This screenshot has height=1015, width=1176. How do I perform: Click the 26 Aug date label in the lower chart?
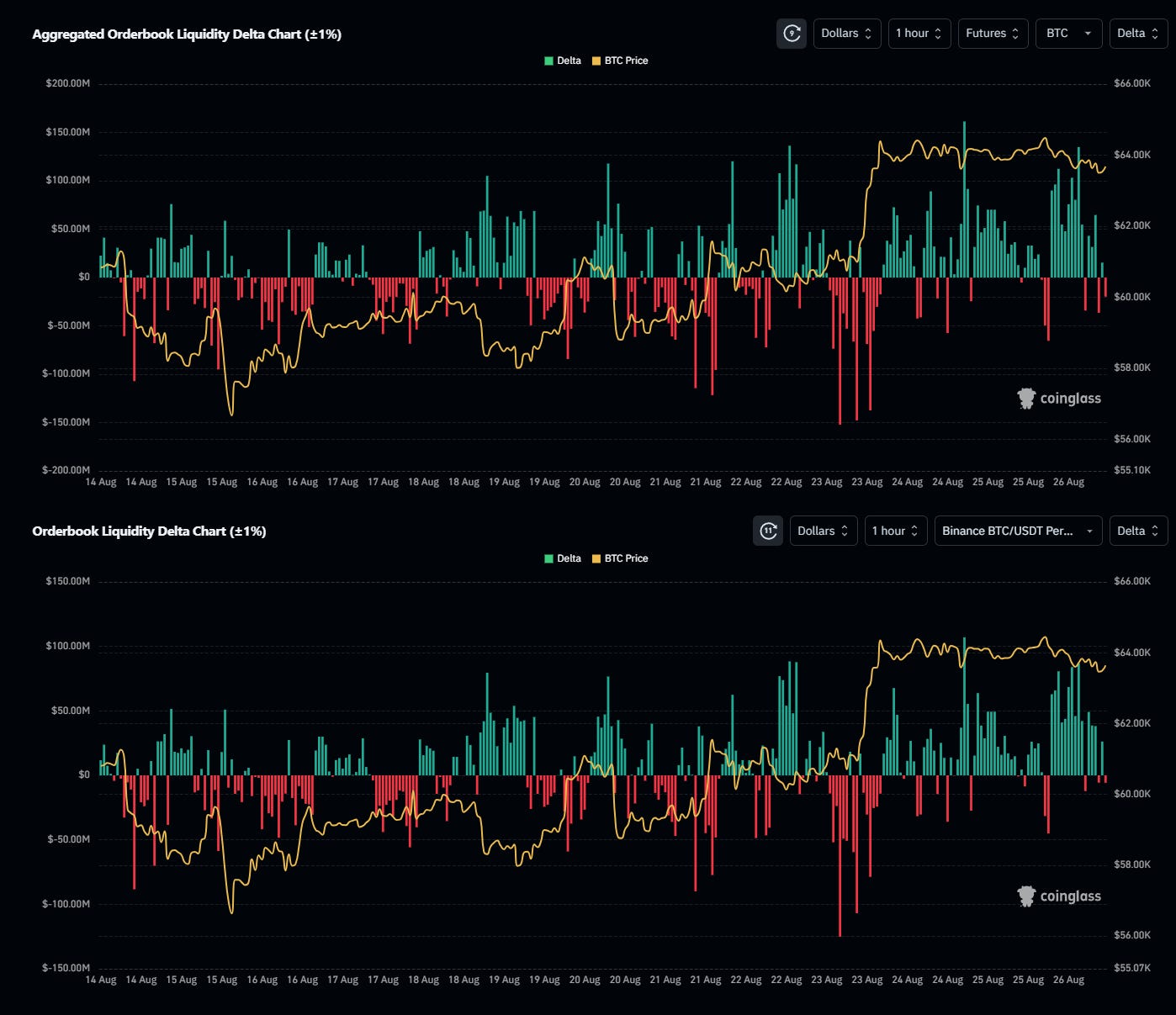(1068, 980)
